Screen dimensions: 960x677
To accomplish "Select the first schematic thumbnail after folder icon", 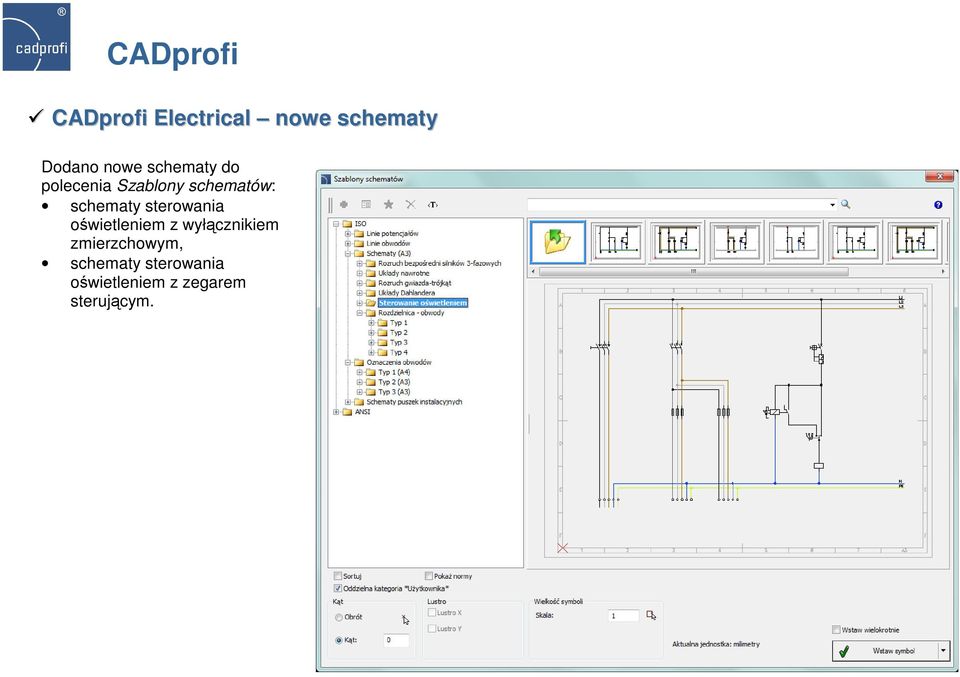I will (617, 242).
